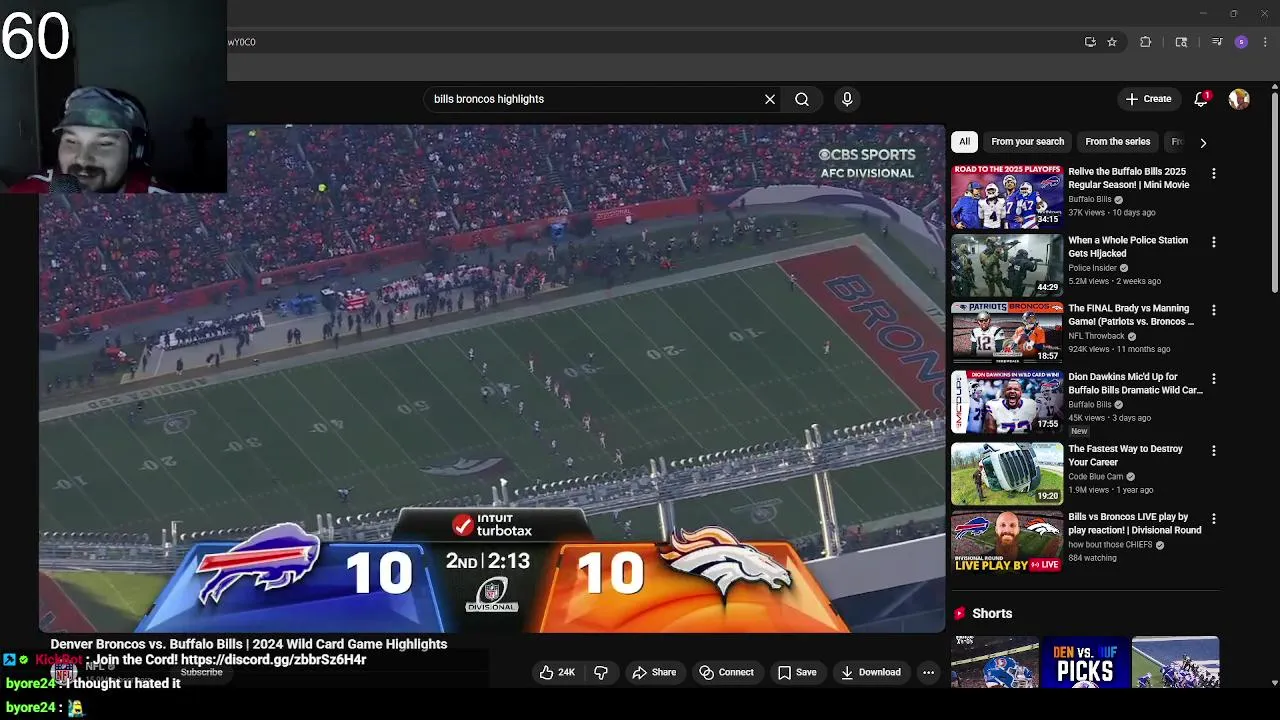
Task: Open the NFL Throwback channel link
Action: pos(1098,336)
